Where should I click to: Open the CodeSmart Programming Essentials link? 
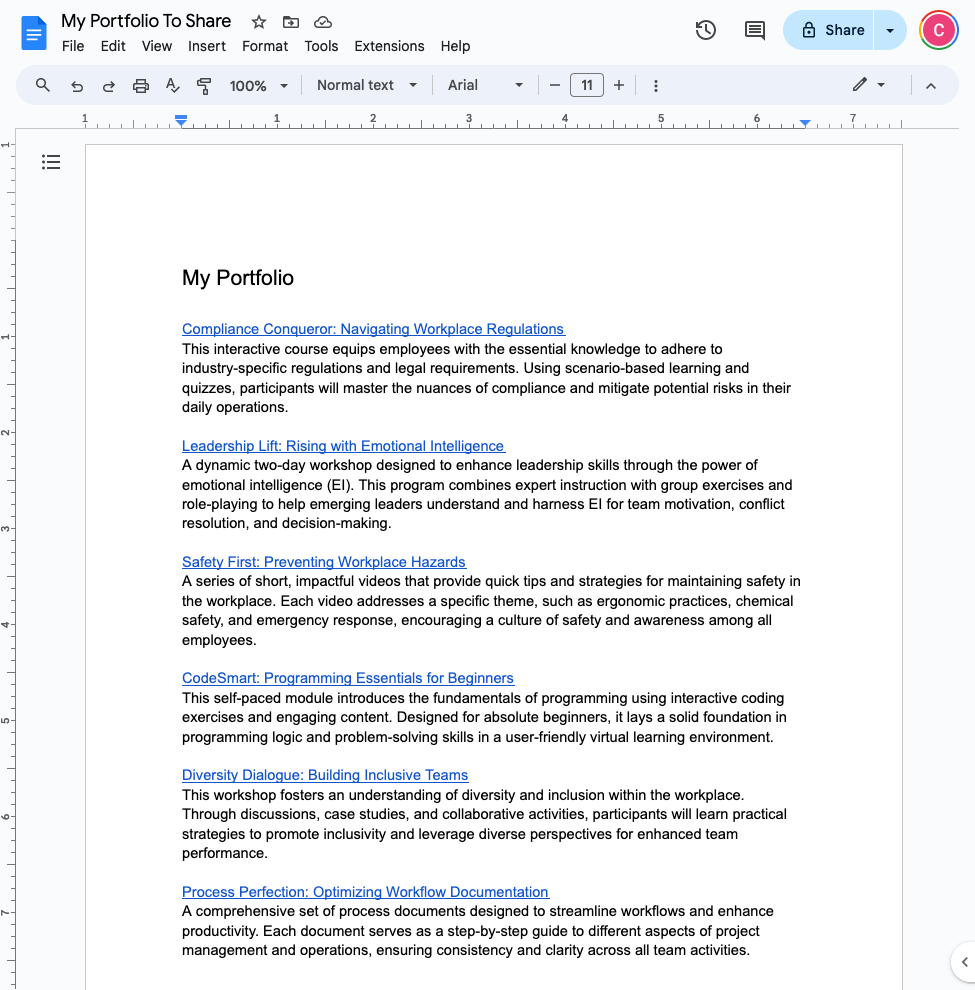click(x=348, y=678)
